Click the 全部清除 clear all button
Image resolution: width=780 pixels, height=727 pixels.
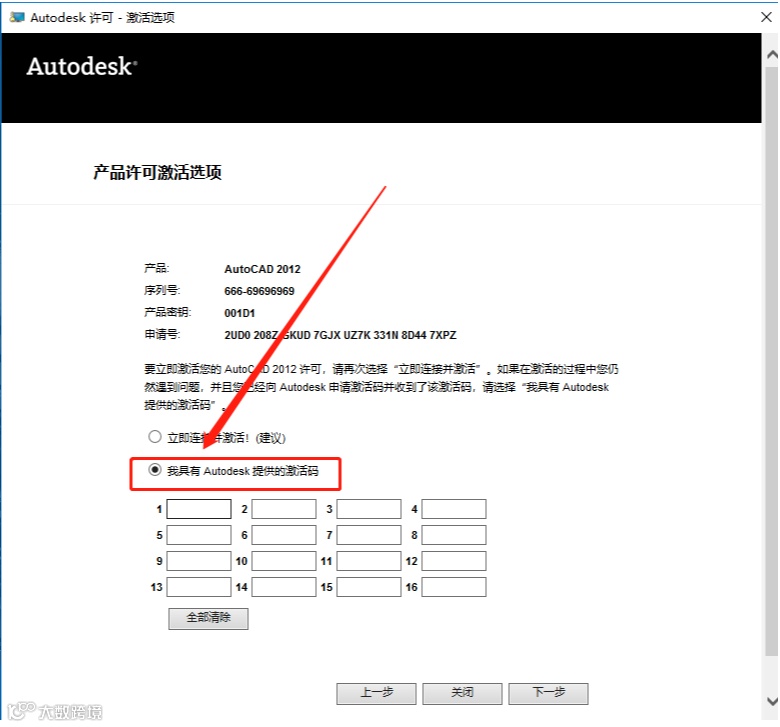click(208, 619)
